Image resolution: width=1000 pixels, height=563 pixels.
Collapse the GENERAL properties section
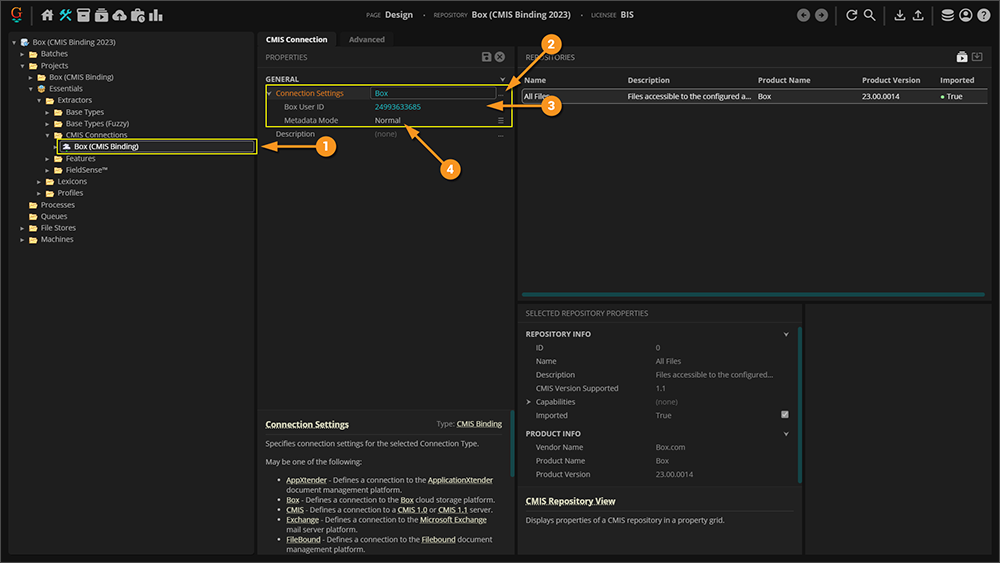(x=502, y=79)
